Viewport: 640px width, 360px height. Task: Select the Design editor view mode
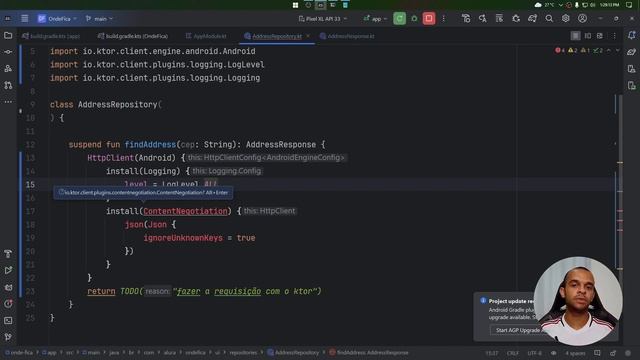[x=600, y=36]
